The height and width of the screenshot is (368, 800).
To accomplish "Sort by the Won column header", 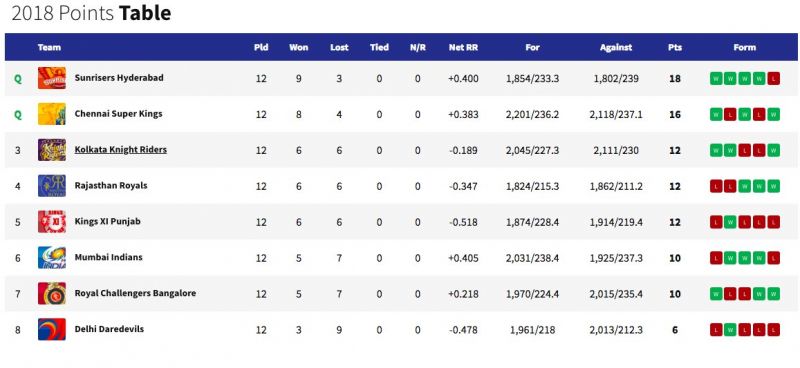I will (298, 47).
